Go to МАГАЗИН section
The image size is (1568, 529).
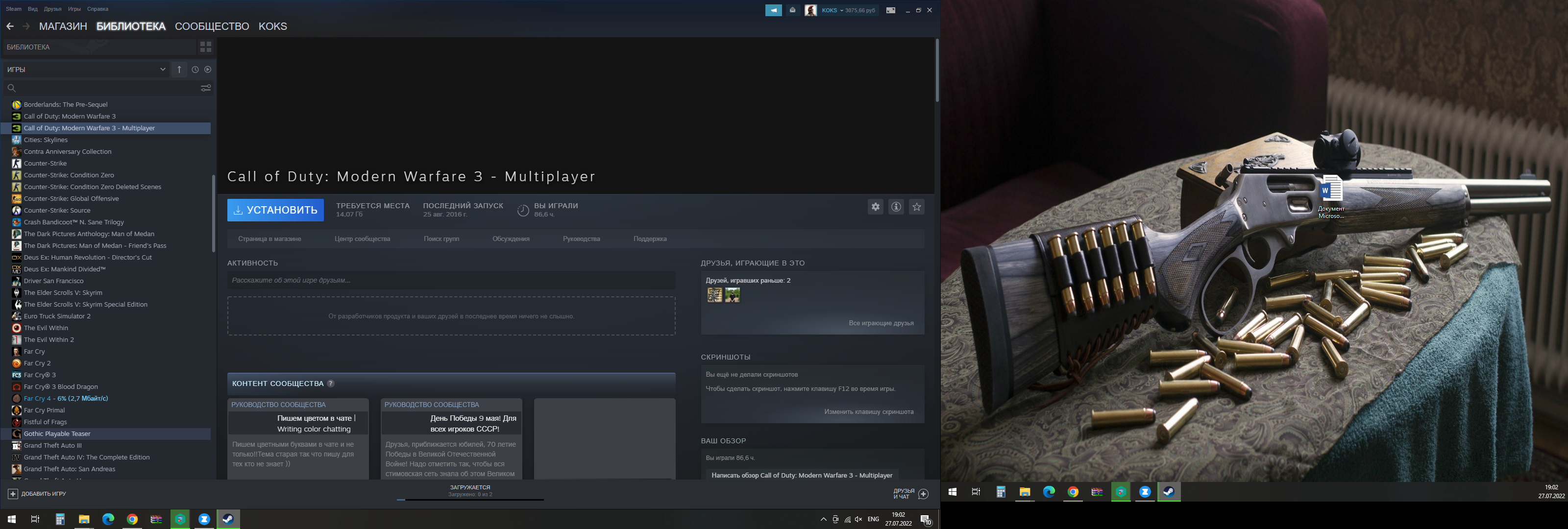[x=63, y=26]
